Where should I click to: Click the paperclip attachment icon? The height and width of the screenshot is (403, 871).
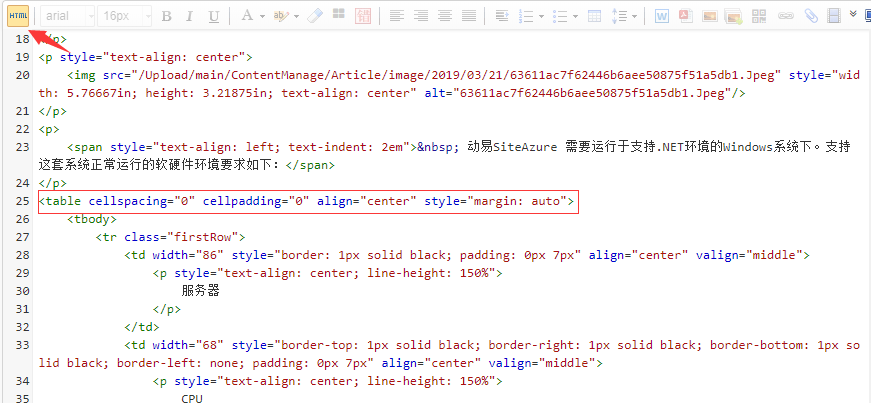point(809,16)
